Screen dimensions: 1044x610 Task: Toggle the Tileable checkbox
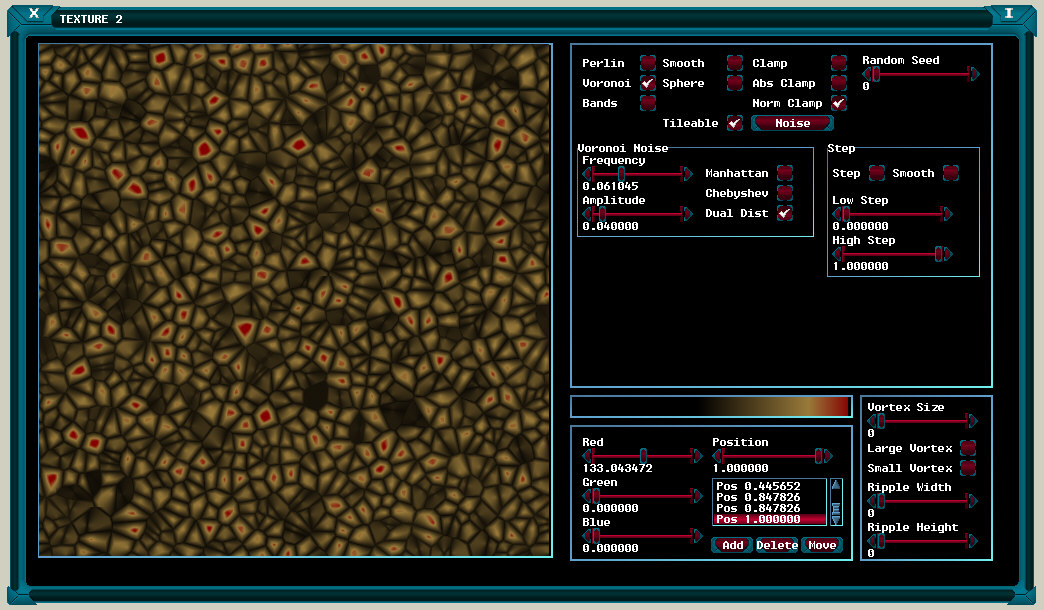[734, 123]
